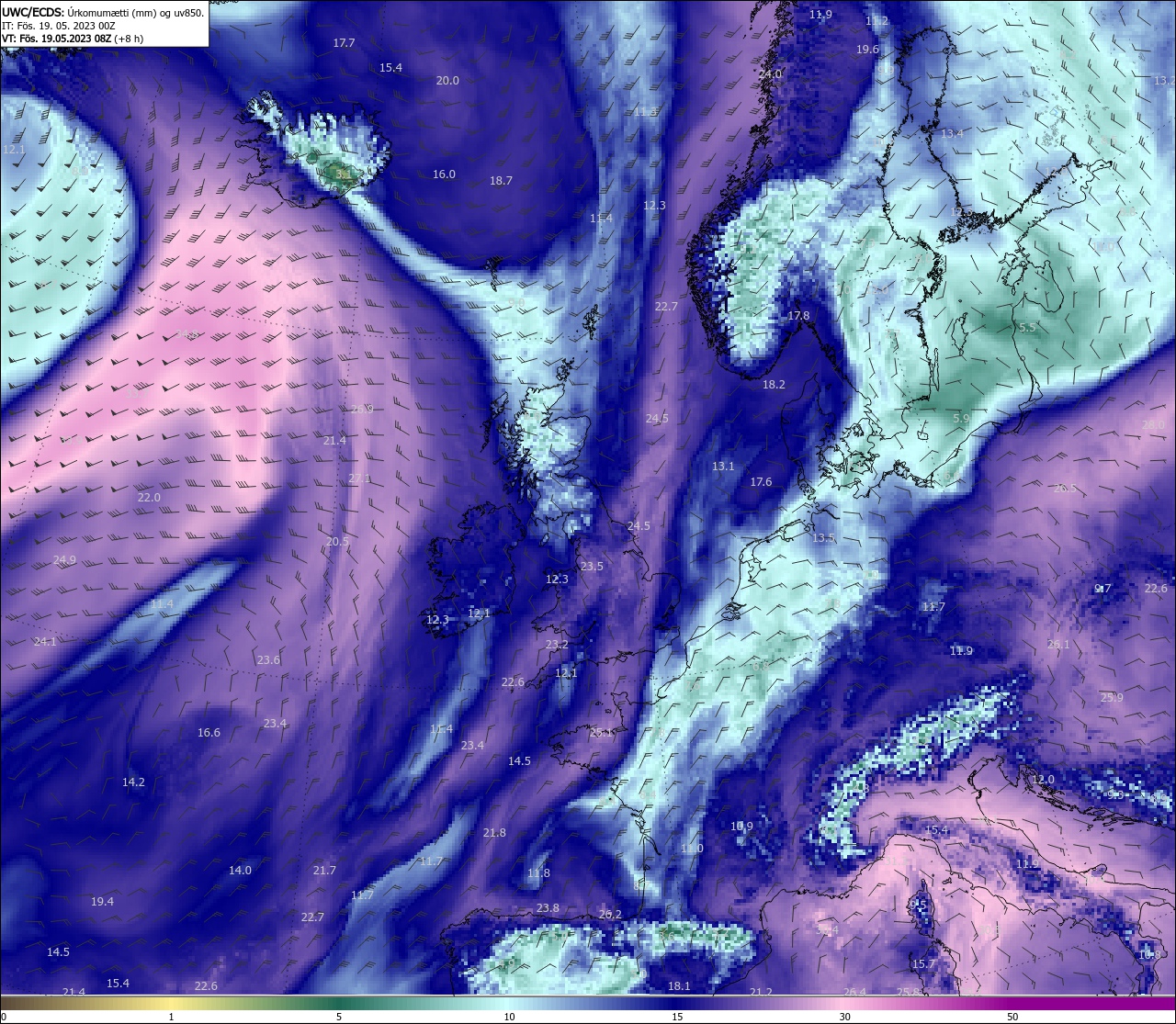1176x1024 pixels.
Task: Click the value 5.9 over Poland
Action: (961, 419)
